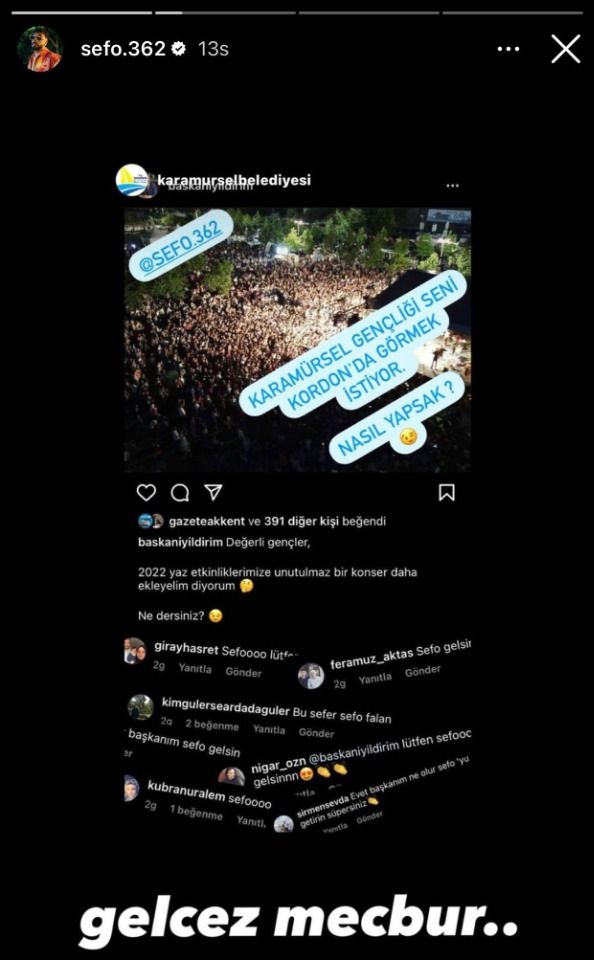The width and height of the screenshot is (594, 960).
Task: Open the gazeteakkent liker profile
Action: point(206,522)
